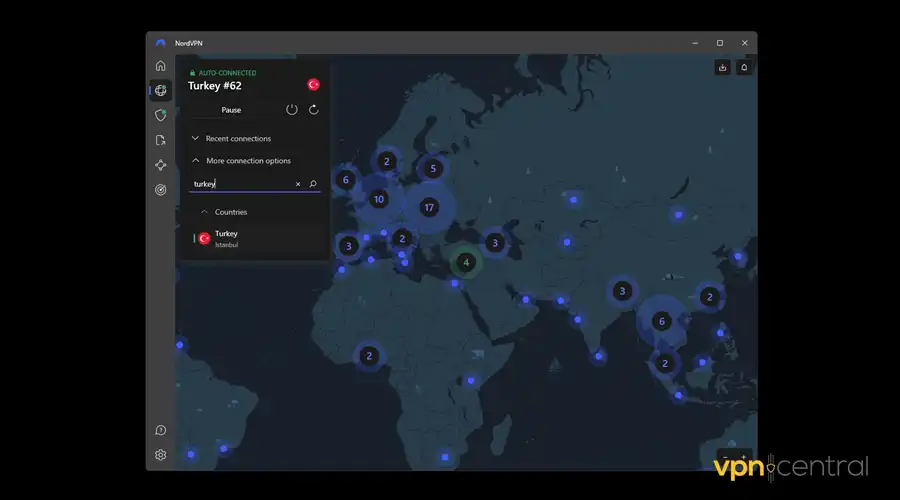This screenshot has width=900, height=500.
Task: Collapse More connection options section
Action: tap(248, 161)
